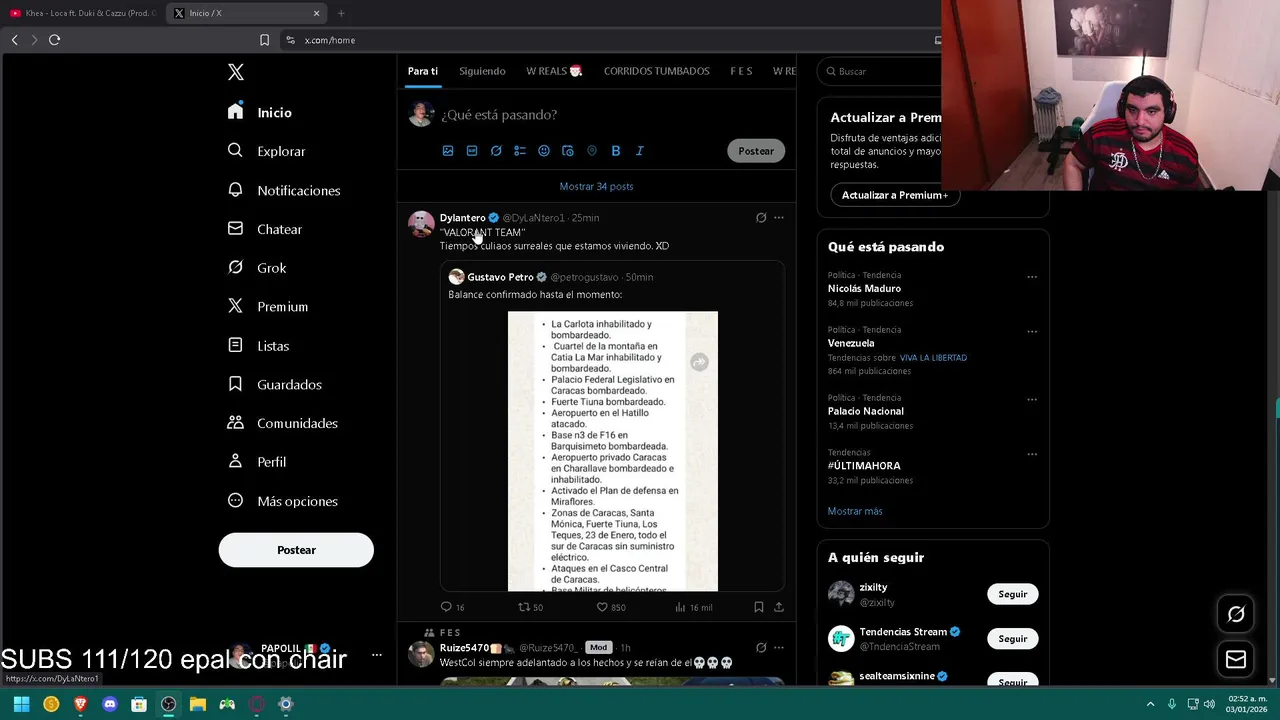This screenshot has height=720, width=1280.
Task: Open Perfil in the sidebar
Action: (x=257, y=462)
